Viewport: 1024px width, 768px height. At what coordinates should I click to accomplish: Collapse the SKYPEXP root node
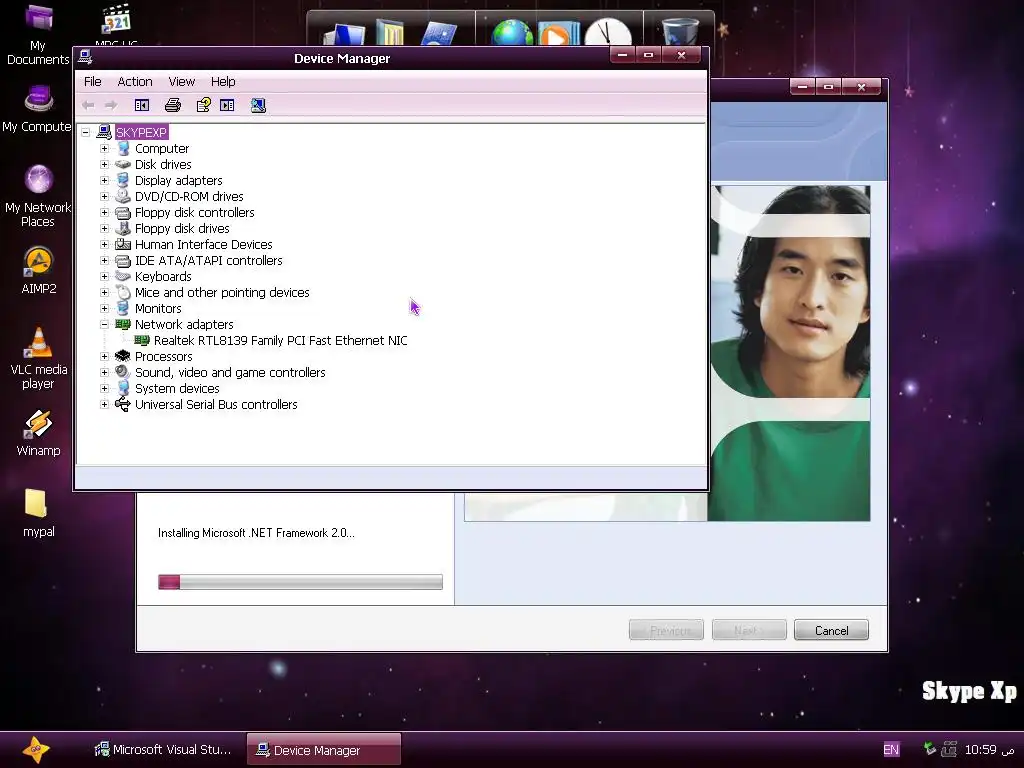86,133
